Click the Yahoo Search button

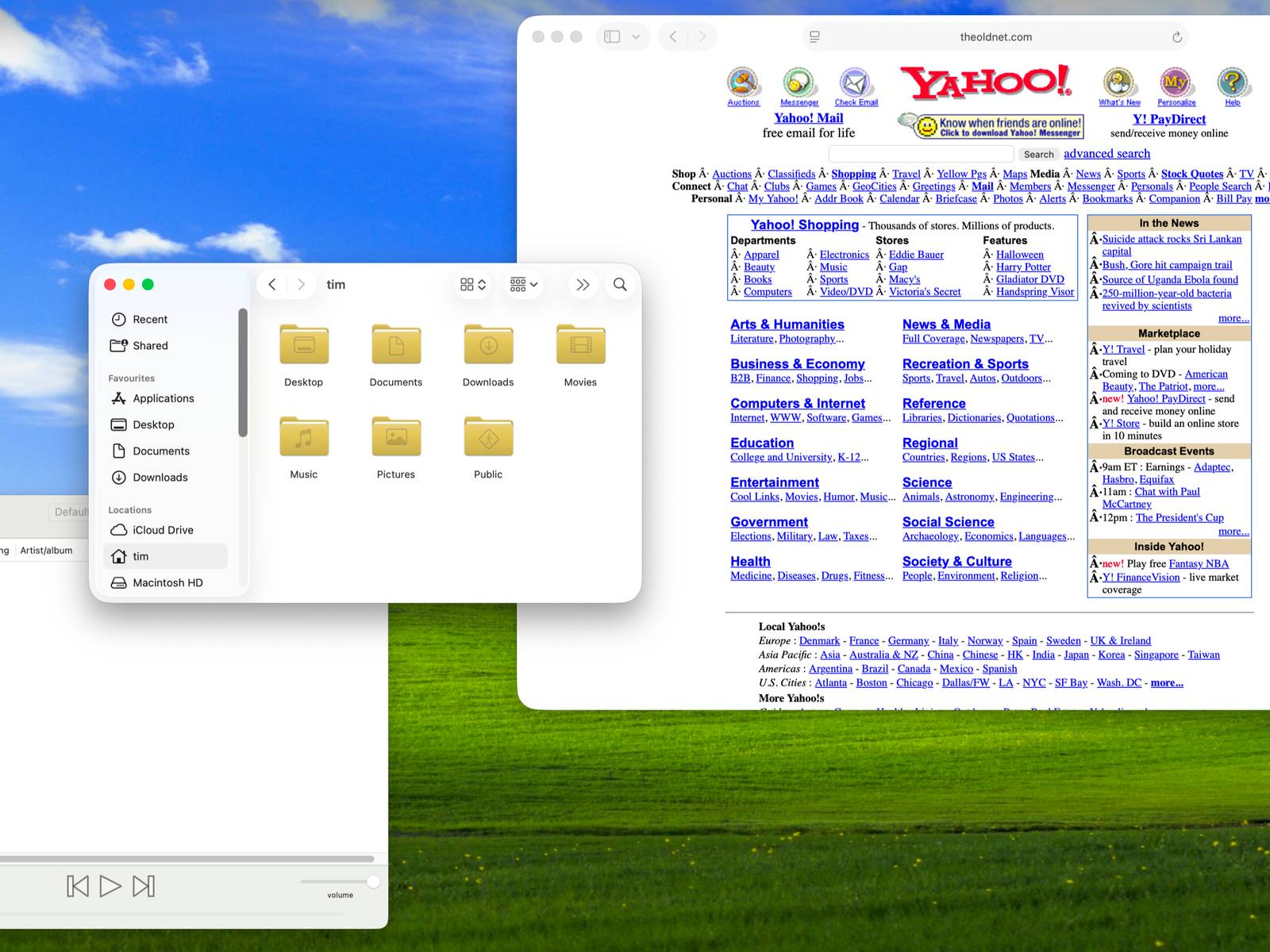click(x=1038, y=155)
